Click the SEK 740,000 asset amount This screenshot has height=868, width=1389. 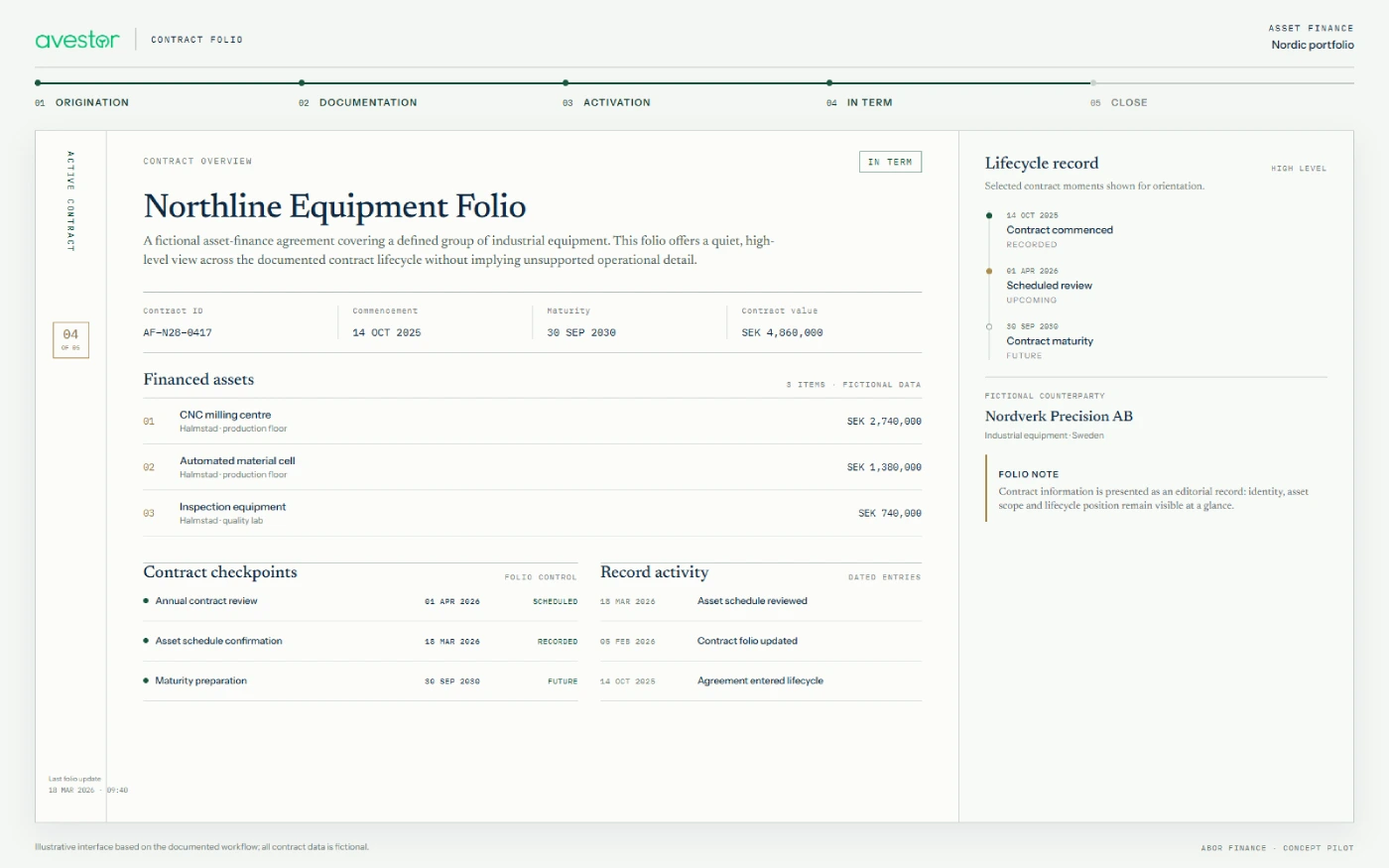890,514
